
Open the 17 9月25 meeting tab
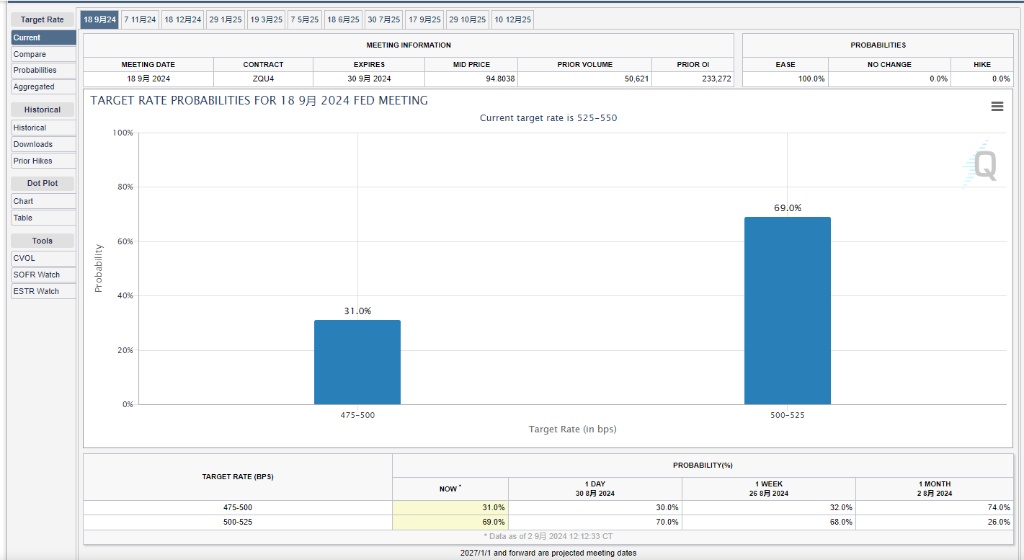point(424,20)
